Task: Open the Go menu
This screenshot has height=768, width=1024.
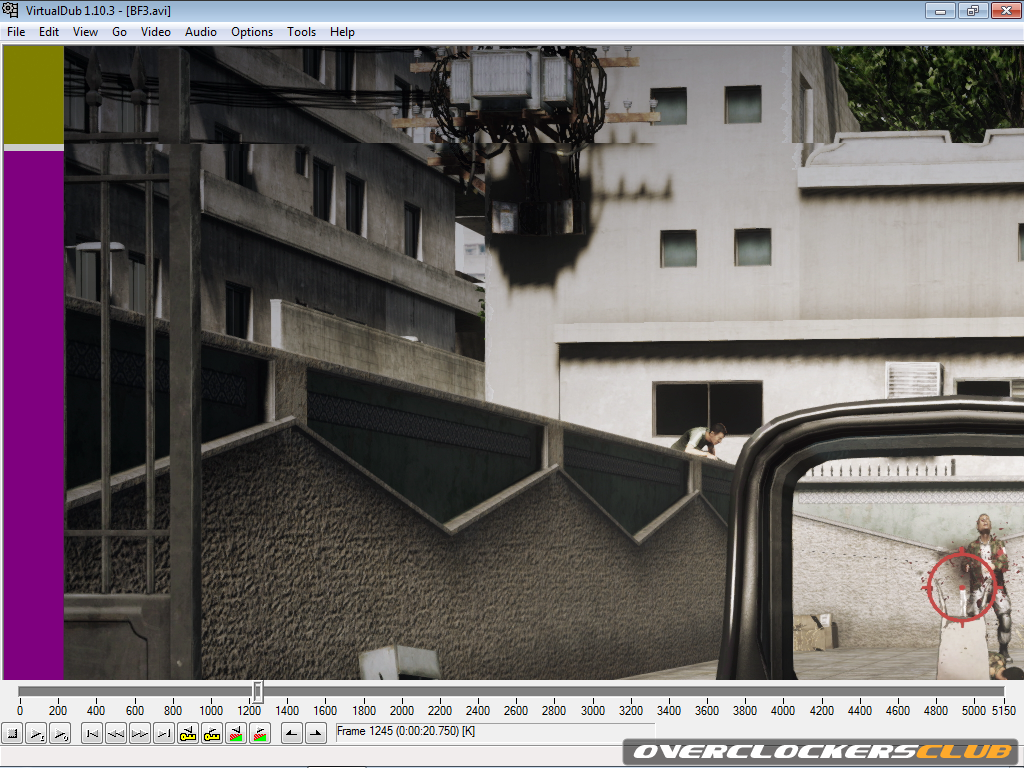Action: point(120,32)
